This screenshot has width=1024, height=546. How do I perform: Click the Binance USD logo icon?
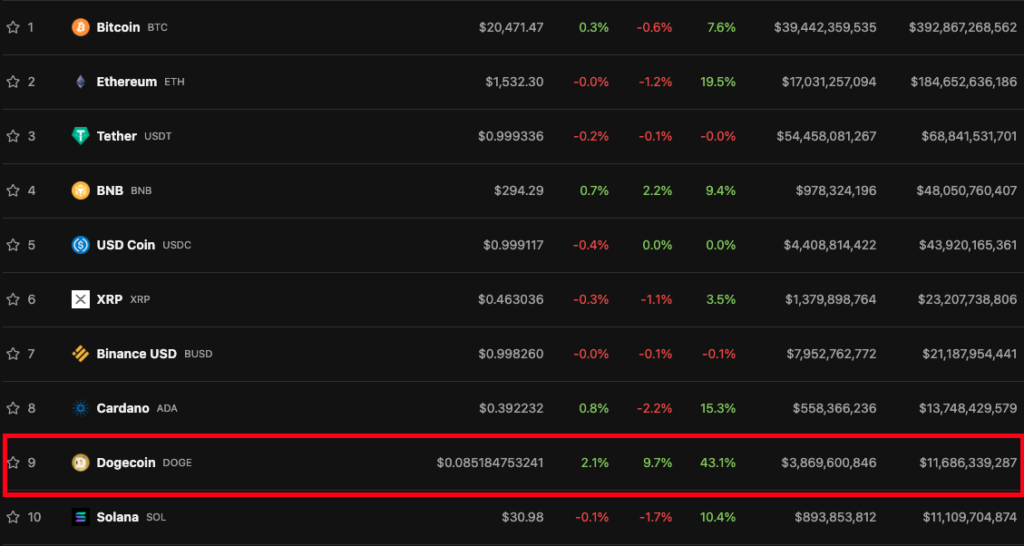81,354
